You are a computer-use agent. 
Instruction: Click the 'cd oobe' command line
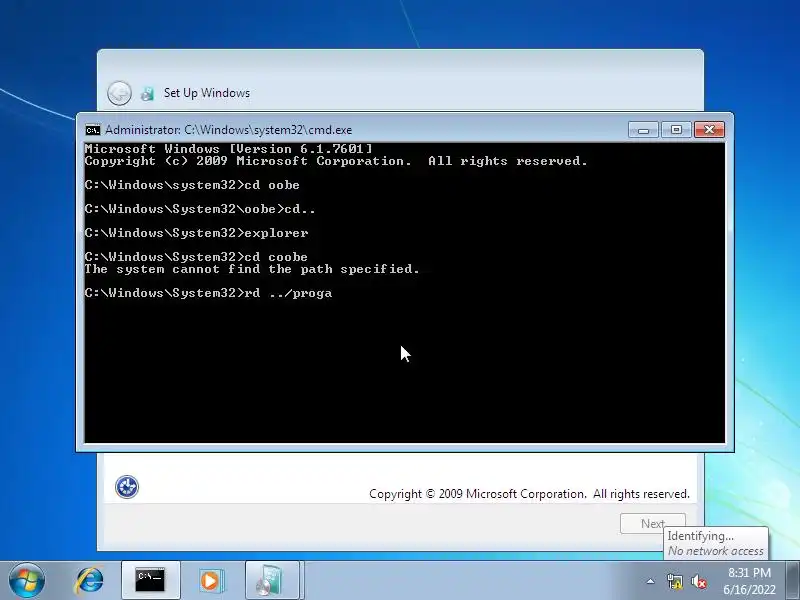192,185
